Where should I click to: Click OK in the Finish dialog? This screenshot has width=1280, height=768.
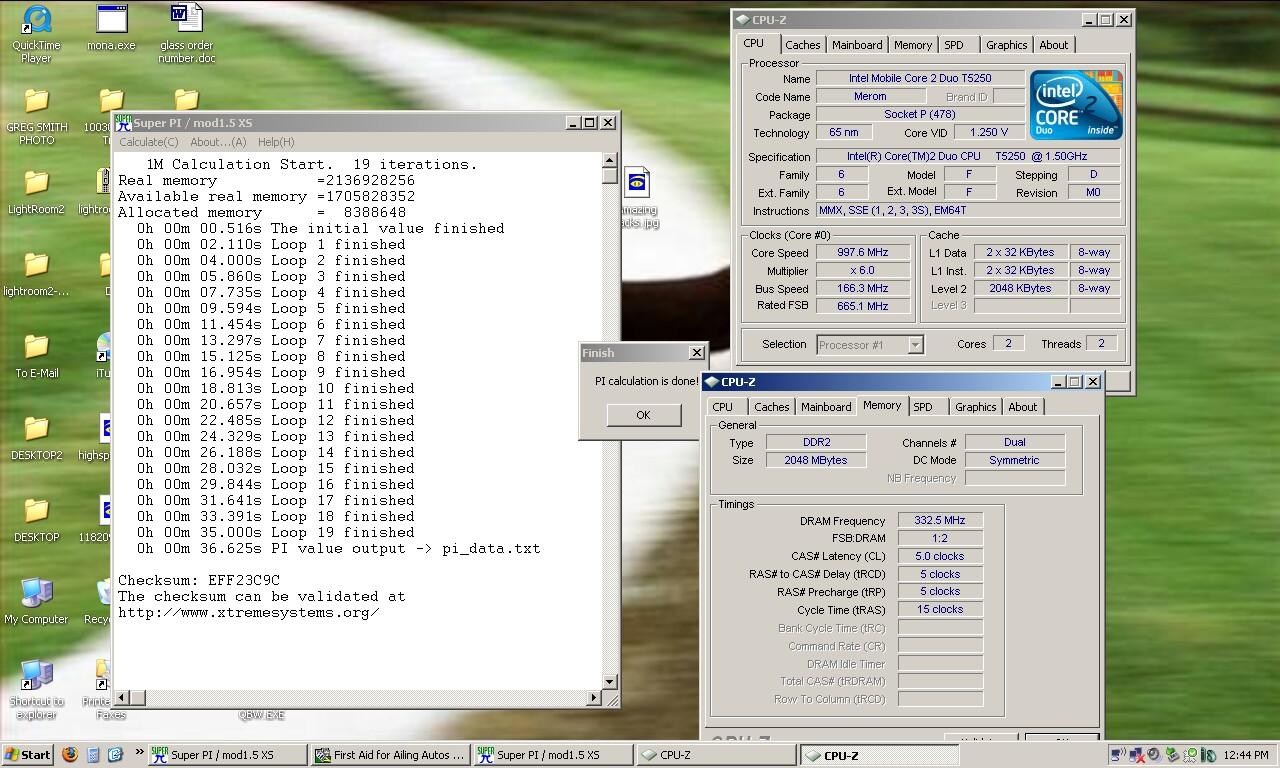point(643,415)
